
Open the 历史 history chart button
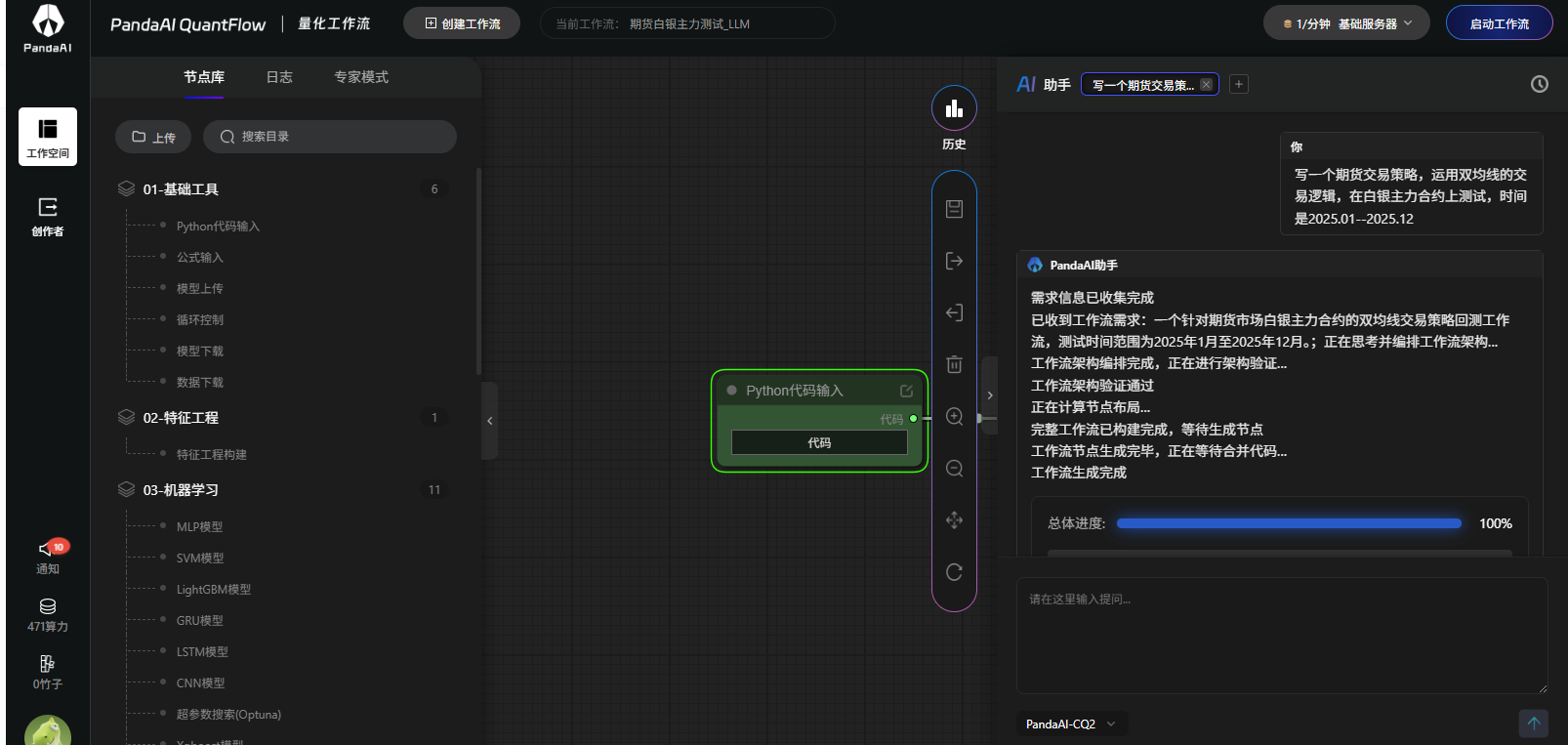click(x=954, y=108)
